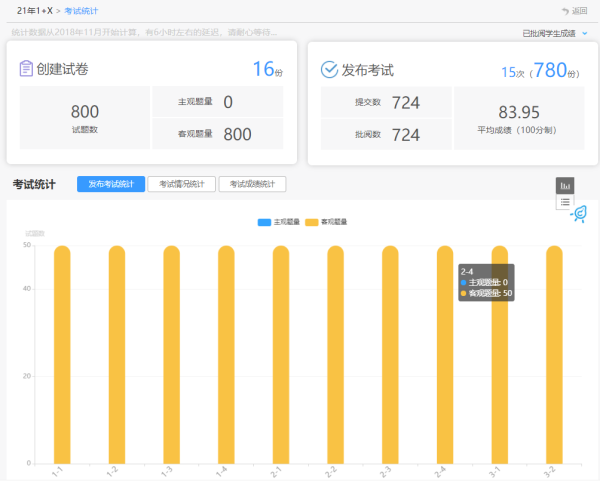Click the 创建试卷 clipboard icon
Screen dimensions: 600x484
(26, 69)
